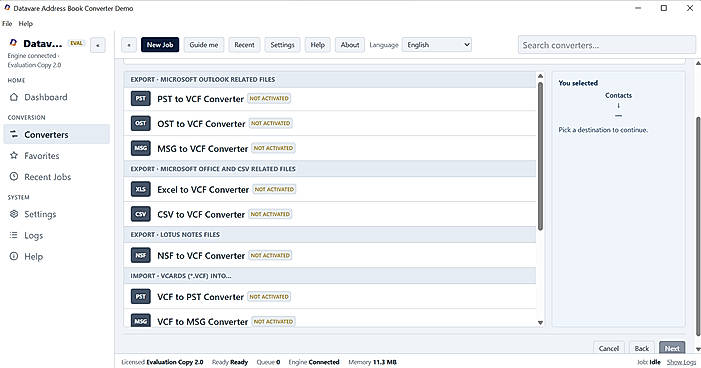Viewport: 701px width, 368px height.
Task: Click the converter list scrollbar thumb
Action: point(541,156)
